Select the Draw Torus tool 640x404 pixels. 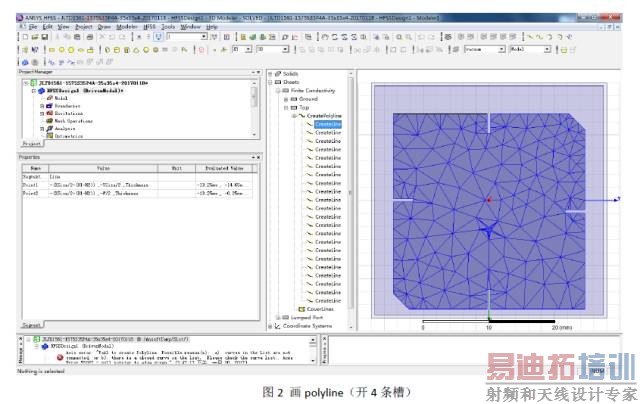click(x=156, y=50)
